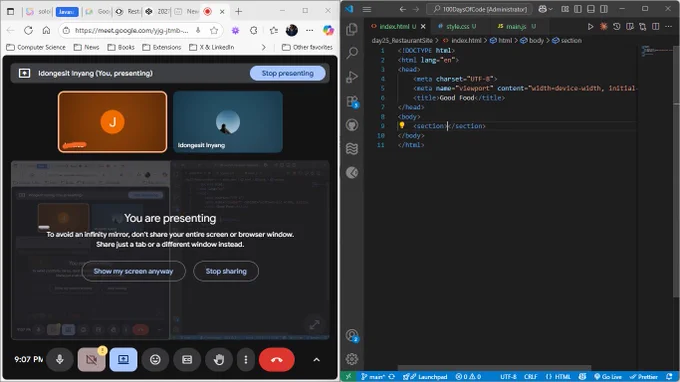Open Copilot dropdown arrow in VS Code title bar
The height and width of the screenshot is (382, 680).
pos(550,9)
